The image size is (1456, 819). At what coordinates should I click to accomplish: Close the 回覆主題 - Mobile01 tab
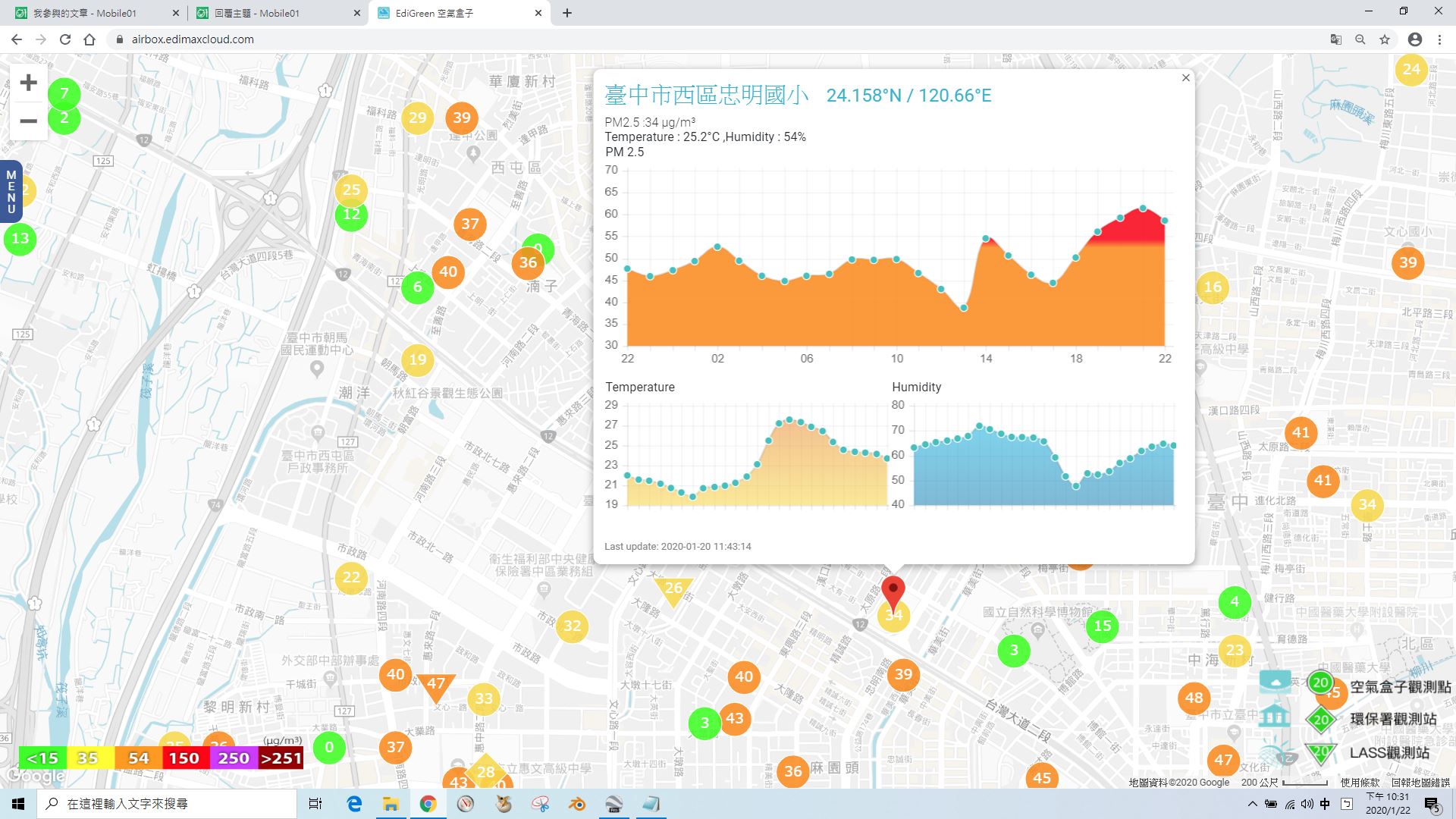click(357, 13)
